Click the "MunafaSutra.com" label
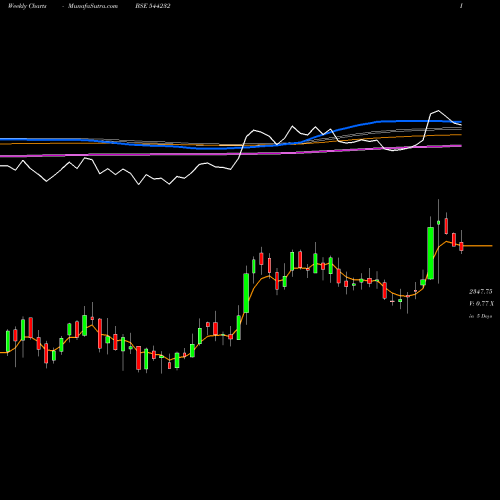Image resolution: width=500 pixels, height=500 pixels. click(93, 6)
